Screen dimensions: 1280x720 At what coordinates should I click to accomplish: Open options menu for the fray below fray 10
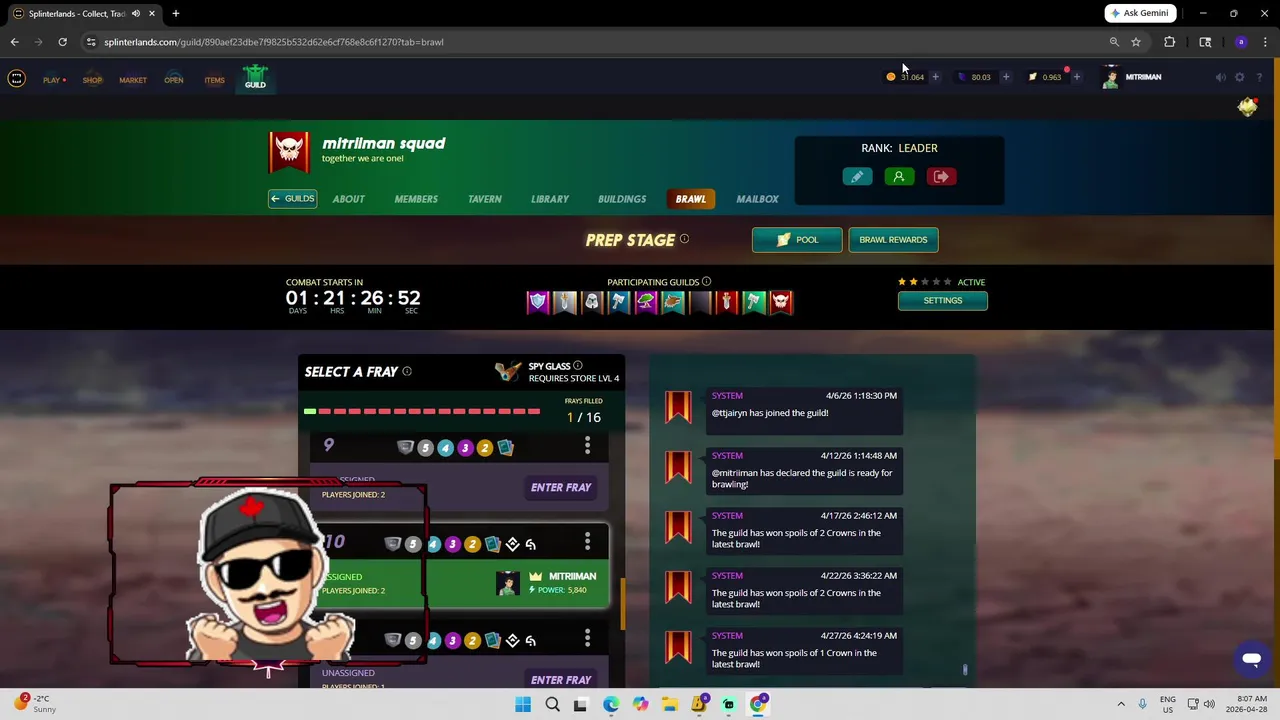click(587, 637)
